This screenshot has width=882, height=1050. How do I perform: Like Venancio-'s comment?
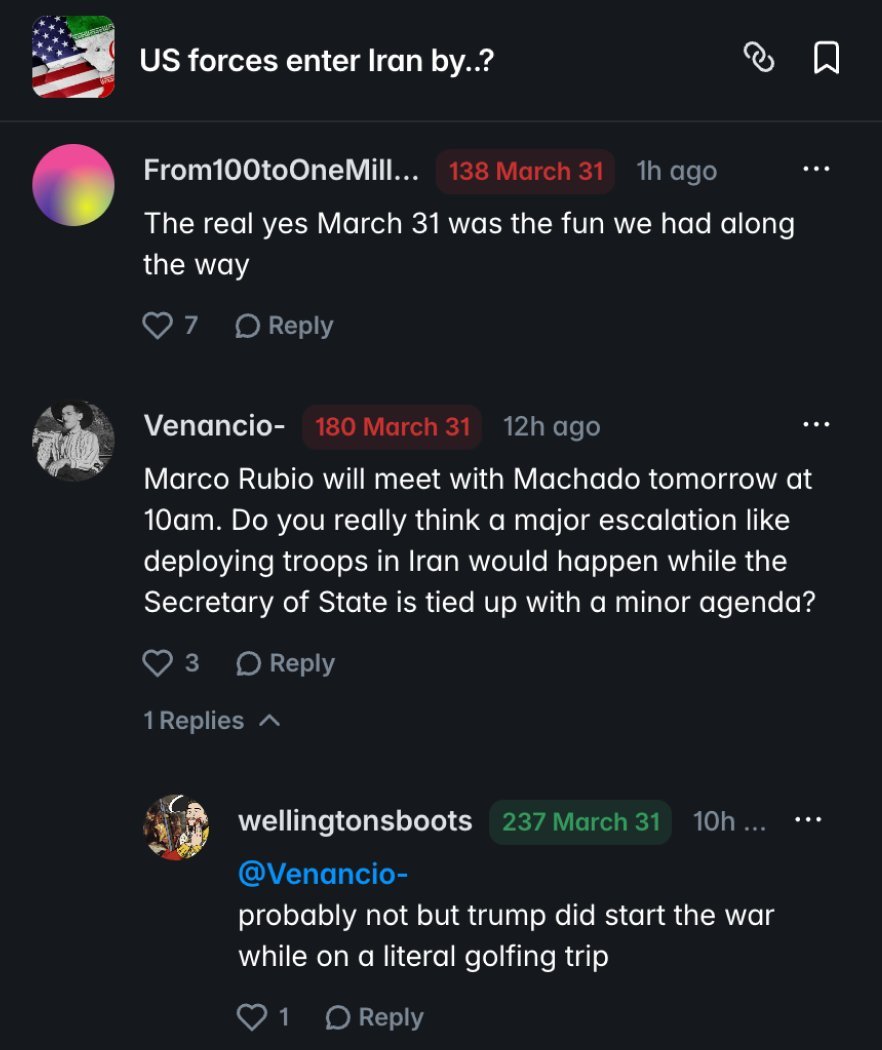(160, 662)
